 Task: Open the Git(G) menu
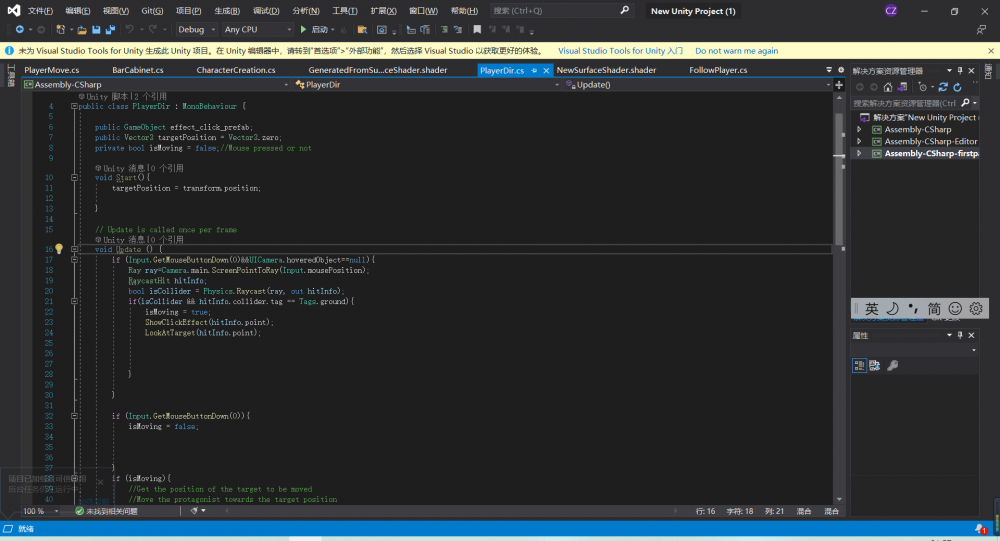[x=152, y=11]
